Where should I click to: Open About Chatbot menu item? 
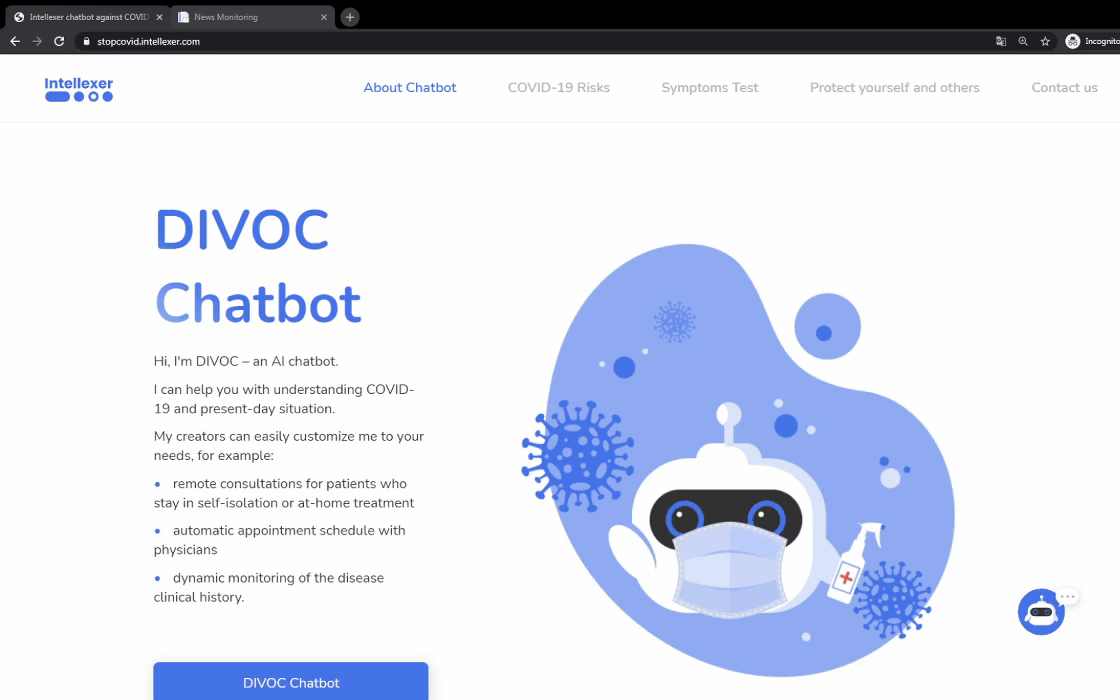410,88
